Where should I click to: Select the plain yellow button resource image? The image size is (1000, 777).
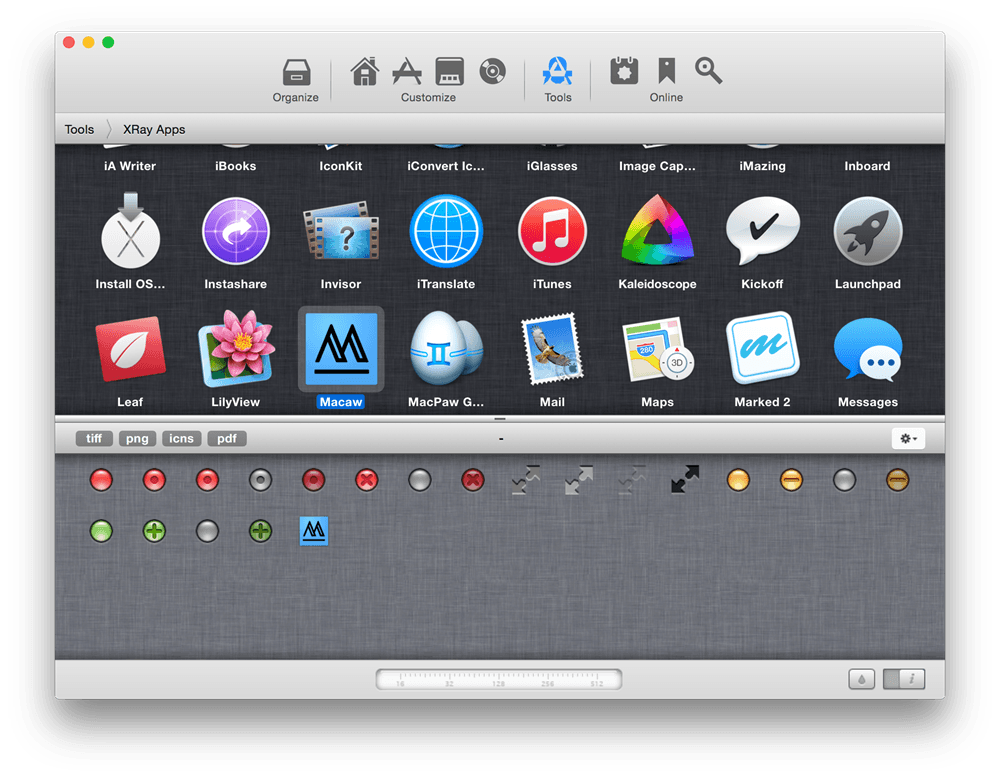click(738, 480)
